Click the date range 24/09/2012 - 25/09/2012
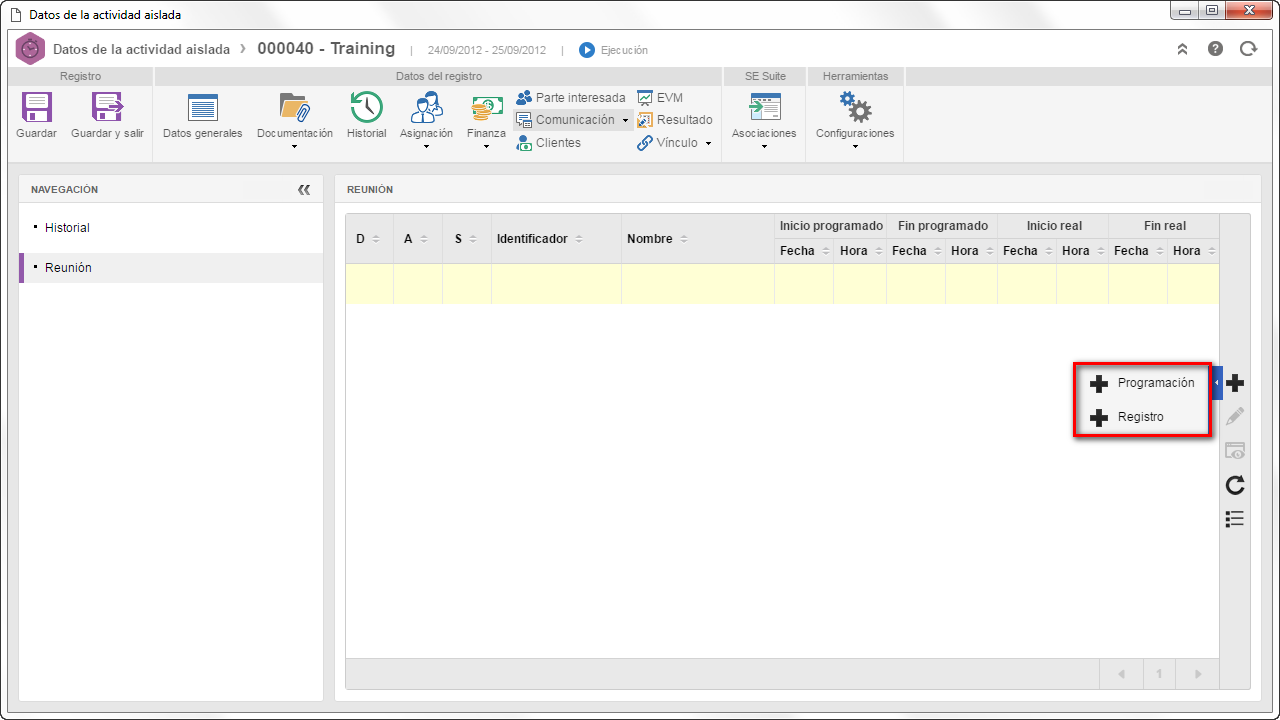Image resolution: width=1280 pixels, height=720 pixels. [487, 50]
